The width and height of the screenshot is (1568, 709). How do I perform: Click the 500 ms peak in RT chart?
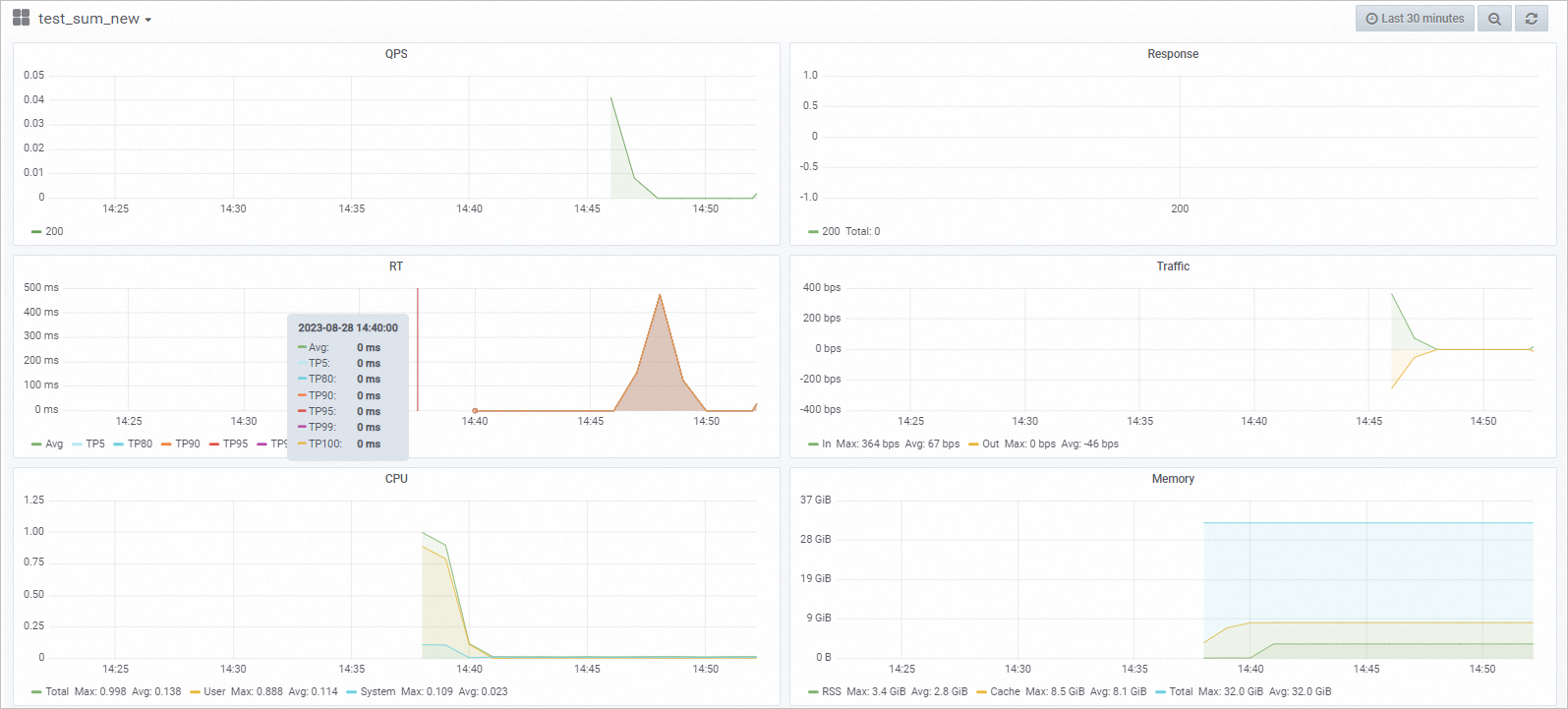pos(660,295)
